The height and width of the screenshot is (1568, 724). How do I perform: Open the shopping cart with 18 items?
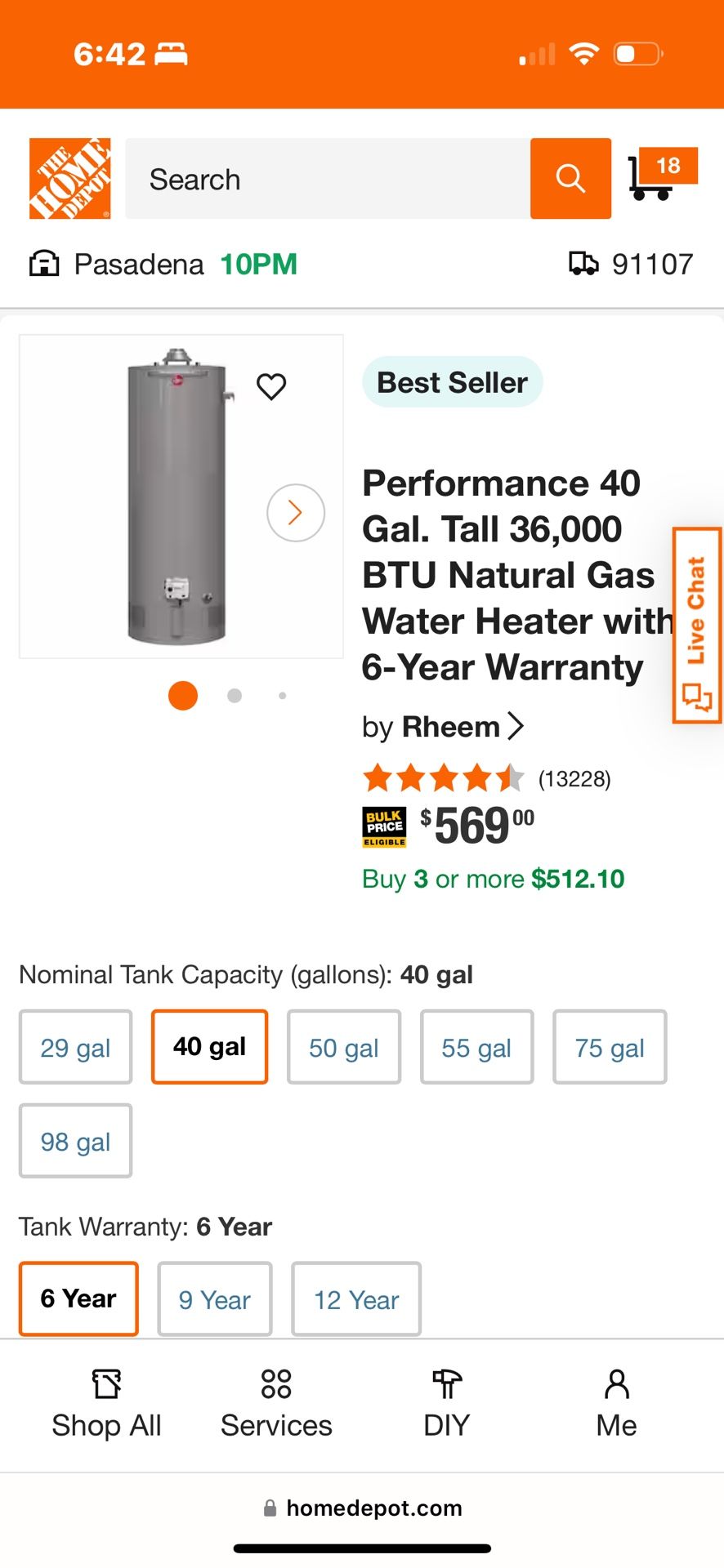[x=660, y=175]
